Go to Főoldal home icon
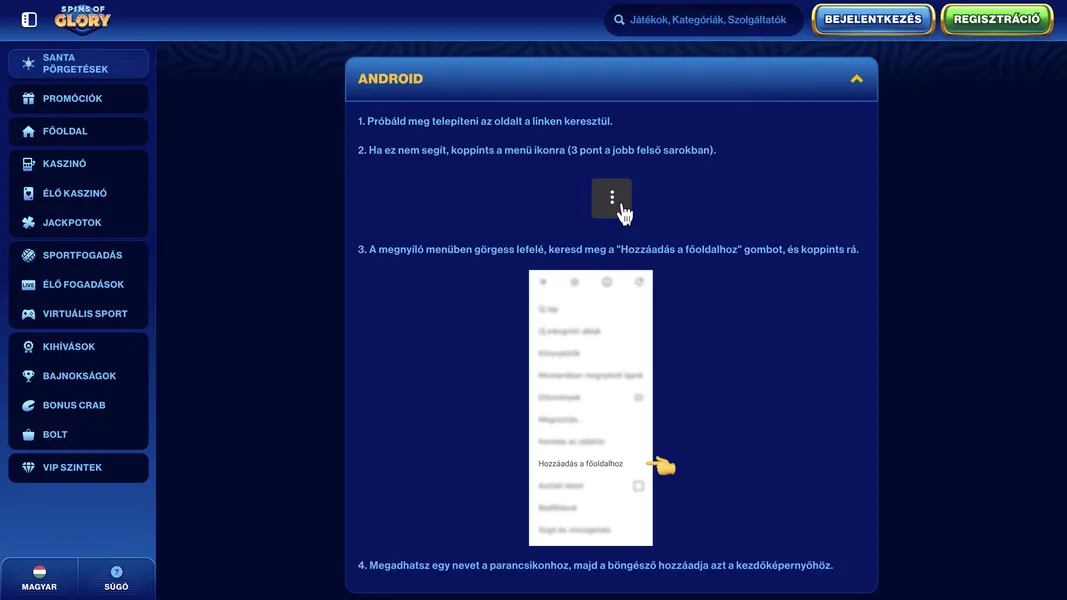 [28, 132]
